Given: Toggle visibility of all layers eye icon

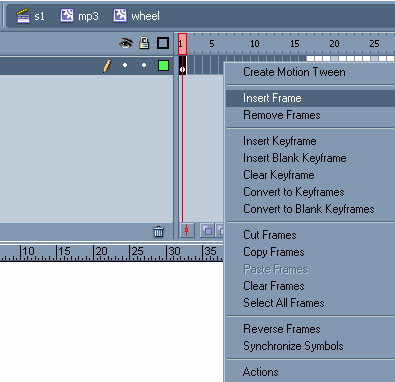Looking at the screenshot, I should 126,43.
